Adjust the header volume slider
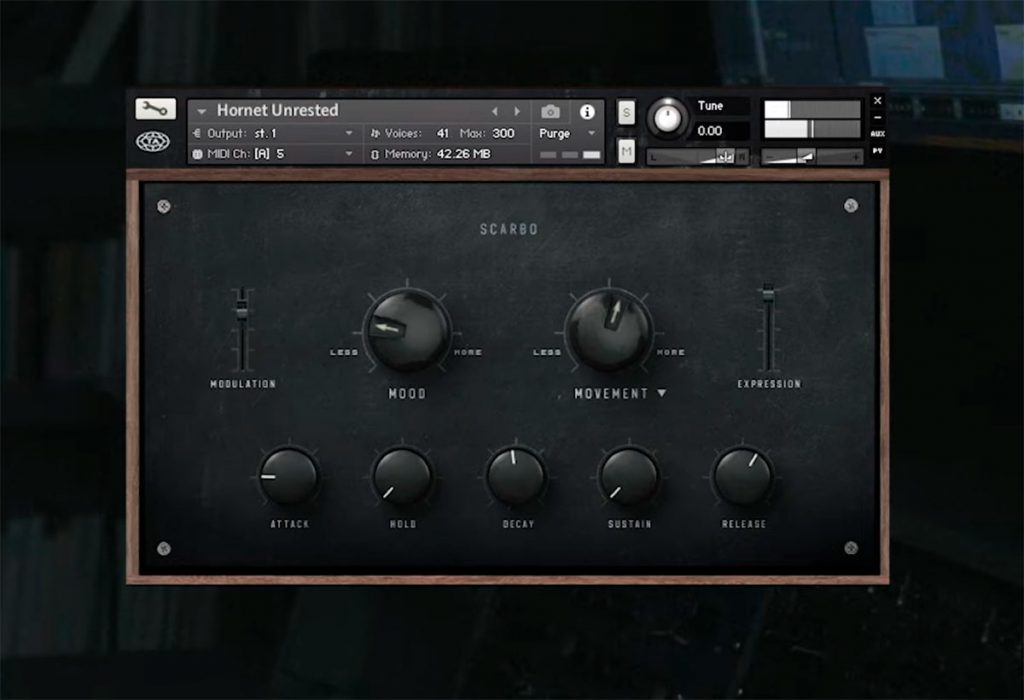 click(811, 157)
